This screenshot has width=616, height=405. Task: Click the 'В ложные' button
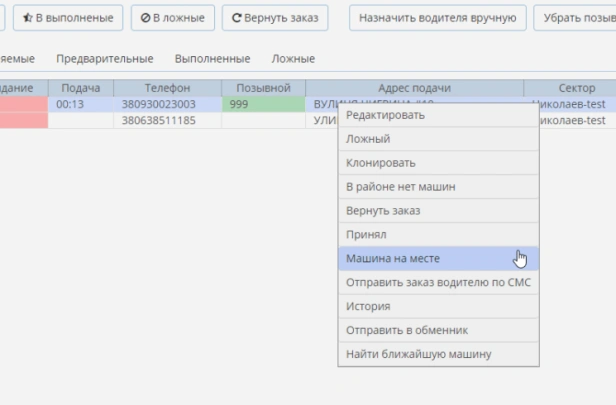click(x=173, y=18)
